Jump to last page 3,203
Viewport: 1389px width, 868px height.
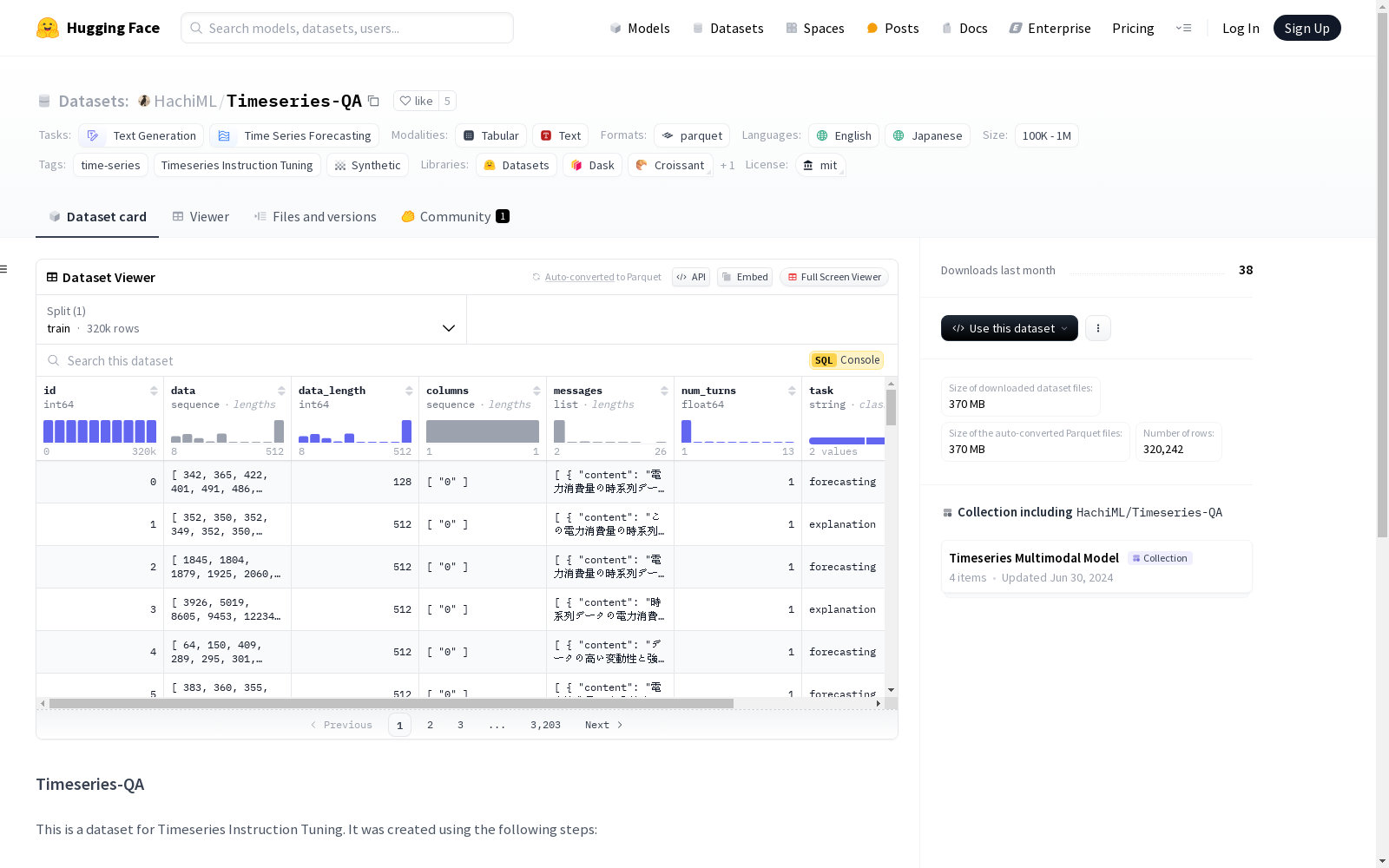pyautogui.click(x=545, y=725)
